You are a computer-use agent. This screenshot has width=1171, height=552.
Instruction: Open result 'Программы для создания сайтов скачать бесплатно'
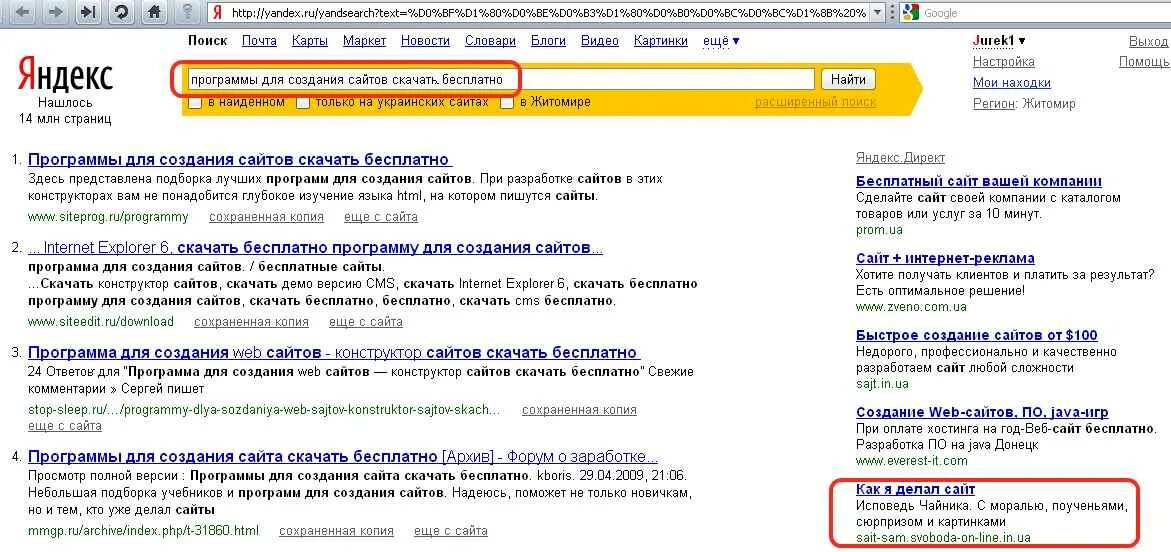240,160
